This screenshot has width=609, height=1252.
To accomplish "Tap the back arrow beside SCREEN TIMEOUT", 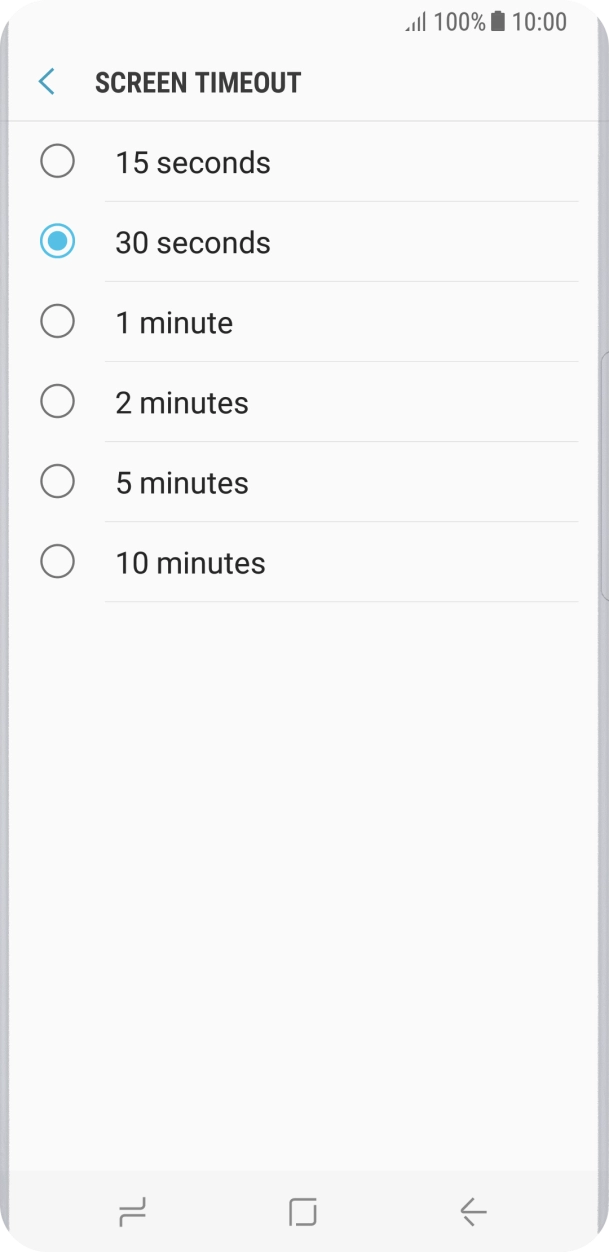I will click(44, 81).
